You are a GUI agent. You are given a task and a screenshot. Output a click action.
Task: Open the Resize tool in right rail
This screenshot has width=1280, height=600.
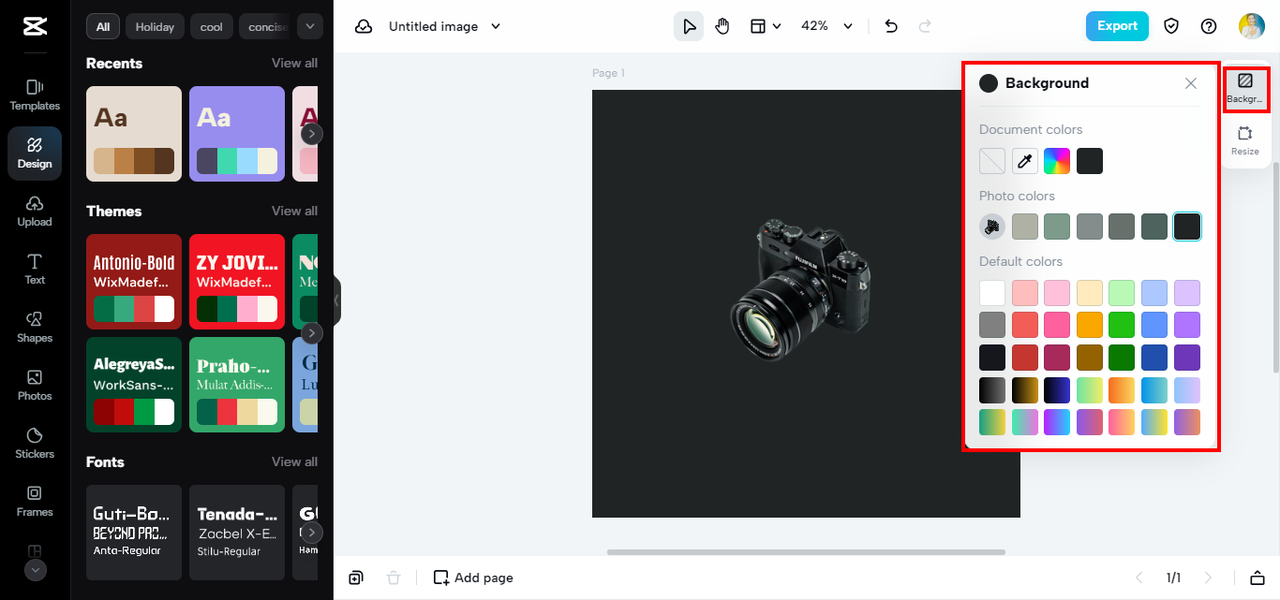(1245, 141)
